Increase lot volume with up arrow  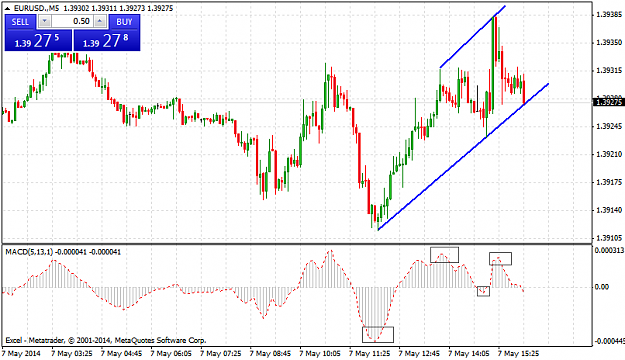[100, 22]
